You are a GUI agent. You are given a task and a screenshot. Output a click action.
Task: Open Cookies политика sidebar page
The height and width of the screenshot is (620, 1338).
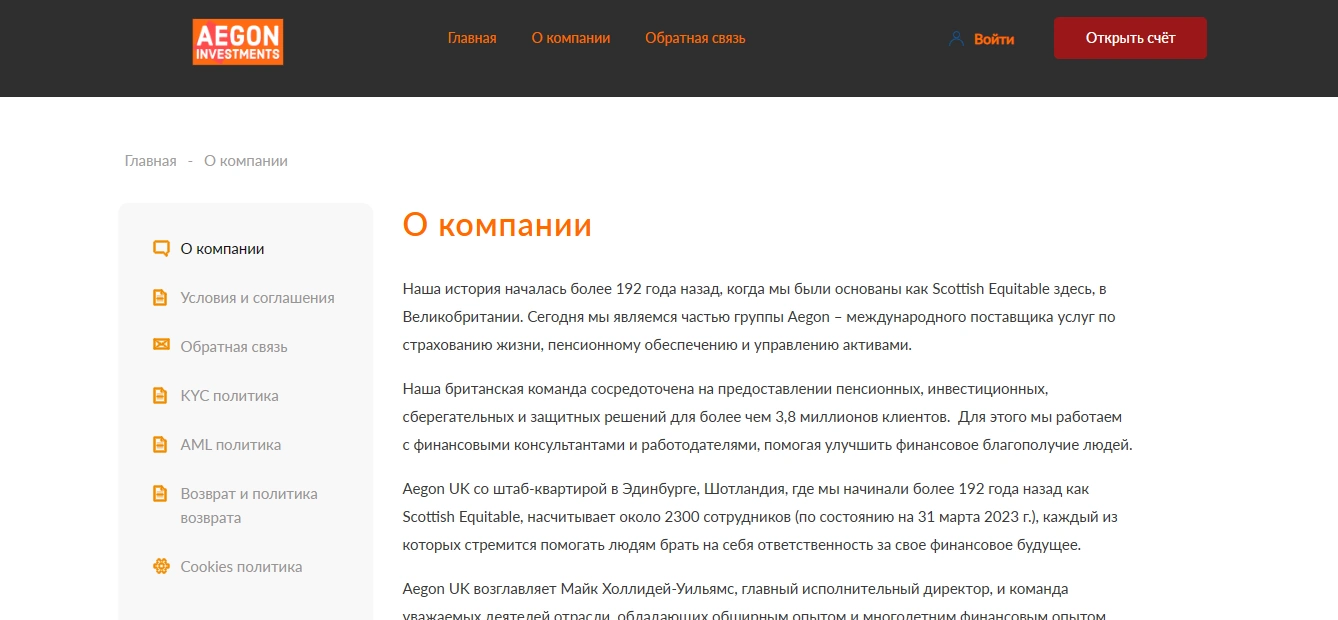click(241, 567)
